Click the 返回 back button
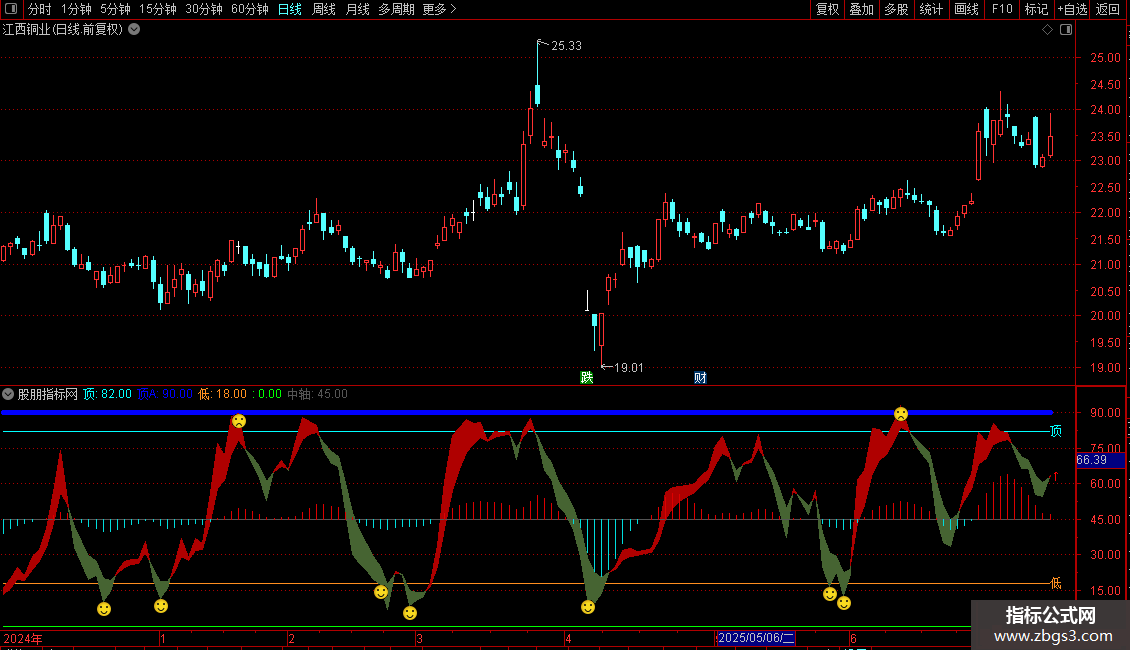1130x650 pixels. [x=1108, y=9]
